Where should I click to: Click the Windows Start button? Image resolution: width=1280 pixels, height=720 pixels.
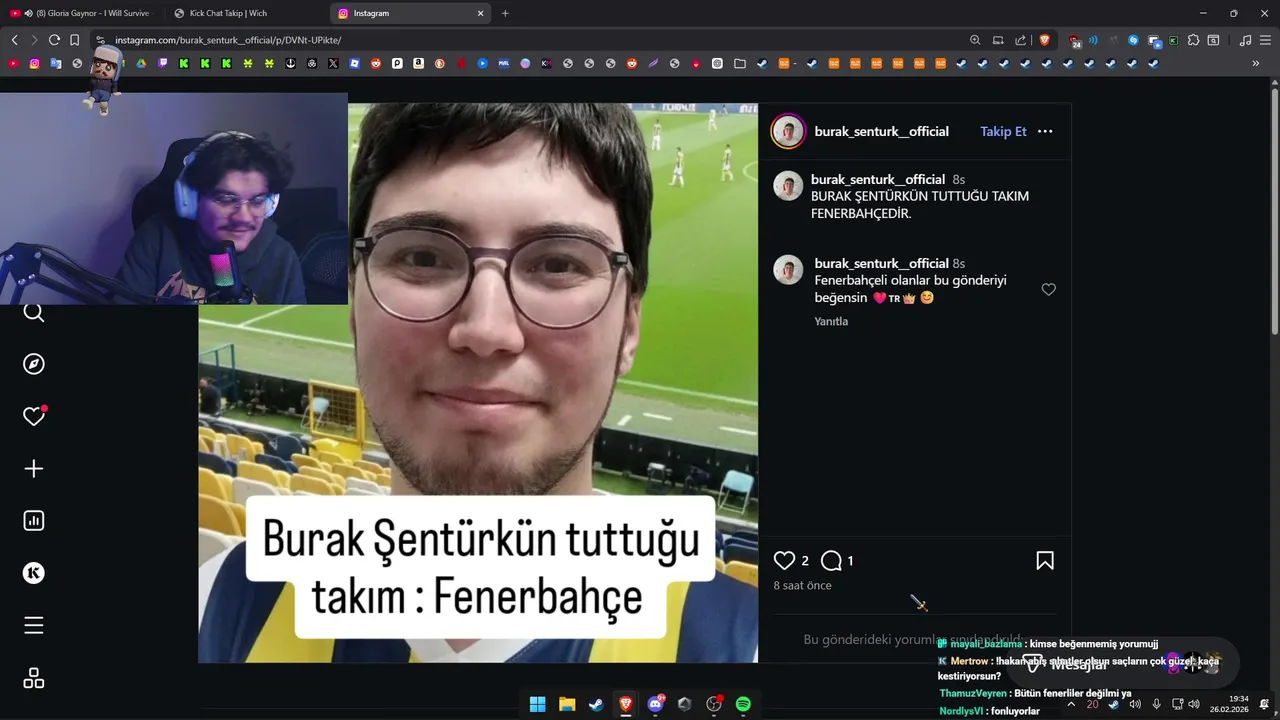[x=537, y=704]
